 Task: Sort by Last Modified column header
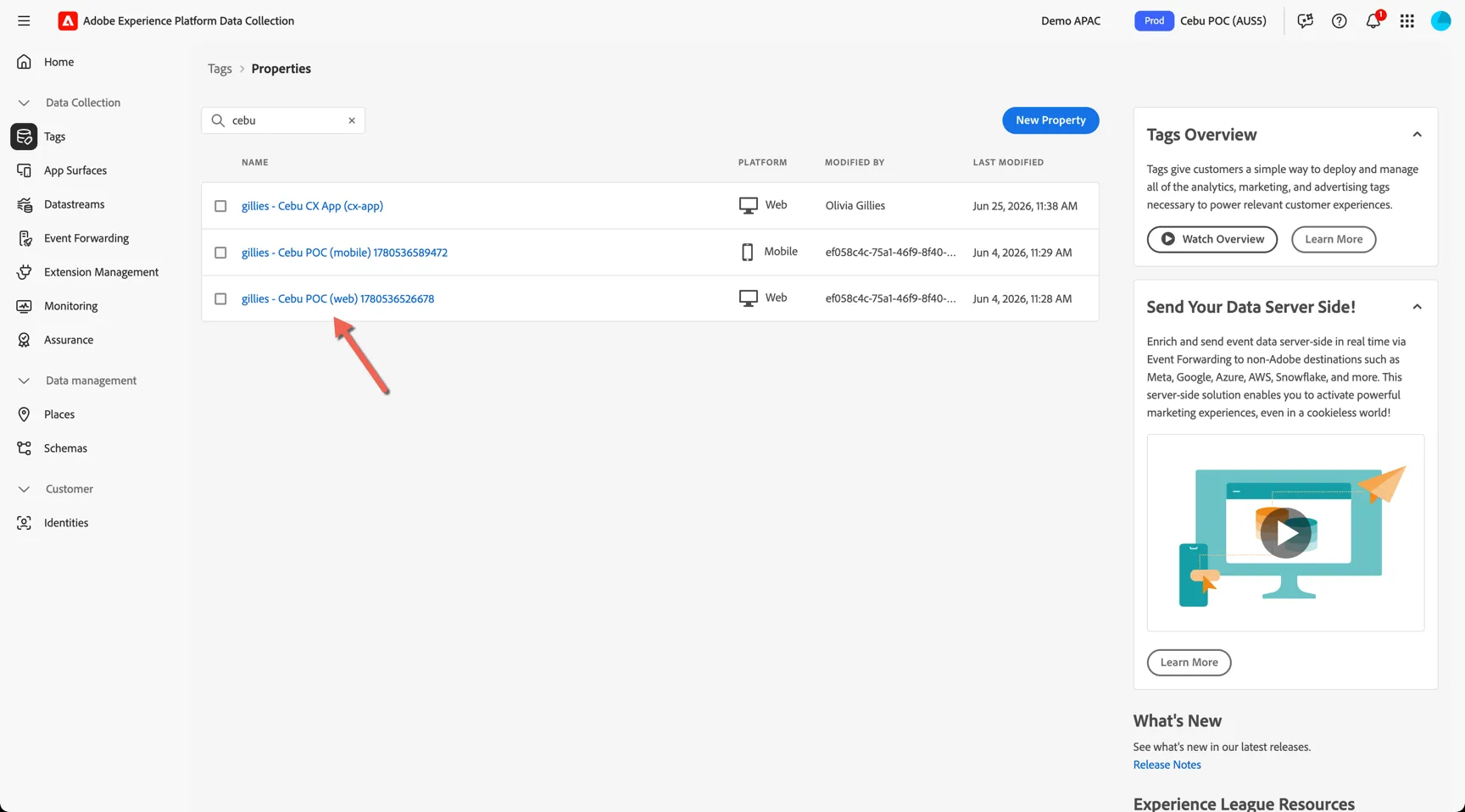pyautogui.click(x=1008, y=162)
